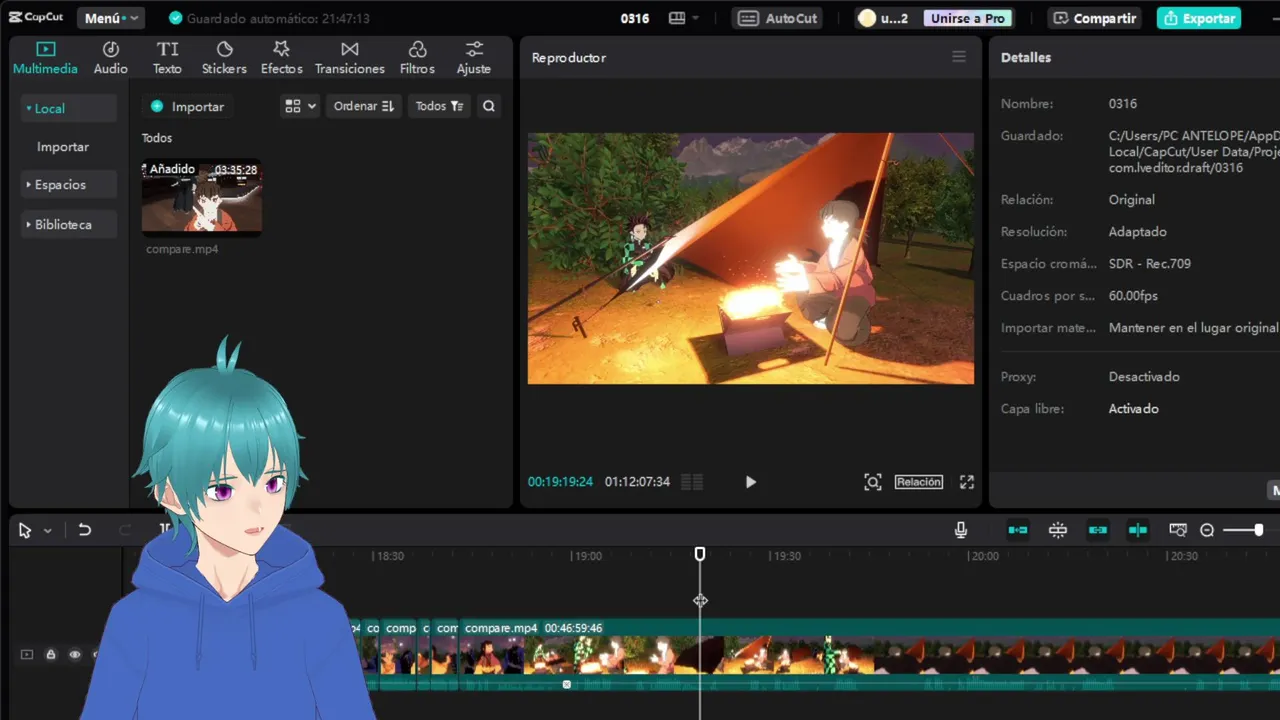Toggle auto snapping
The height and width of the screenshot is (720, 1280).
[x=1058, y=530]
